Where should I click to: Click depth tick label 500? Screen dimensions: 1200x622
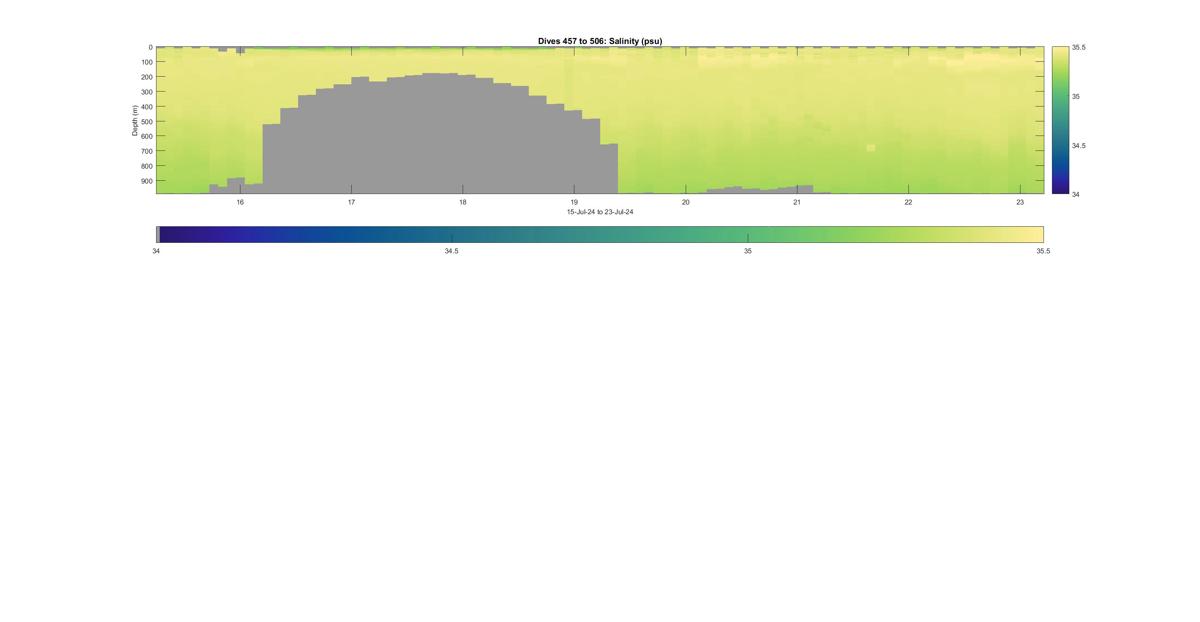coord(146,122)
